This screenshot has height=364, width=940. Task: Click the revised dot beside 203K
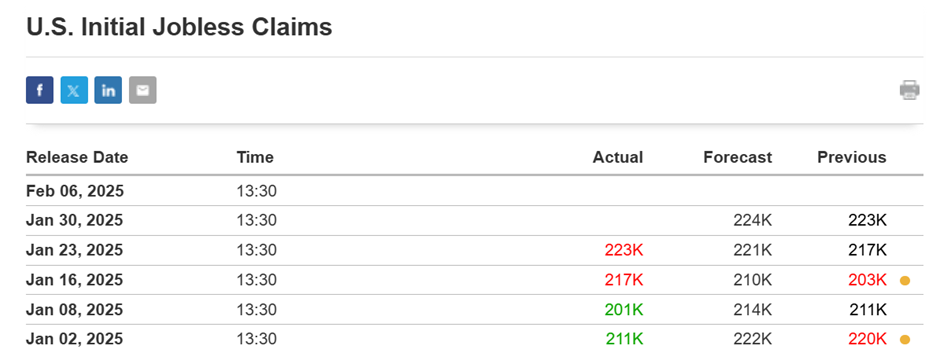[905, 280]
